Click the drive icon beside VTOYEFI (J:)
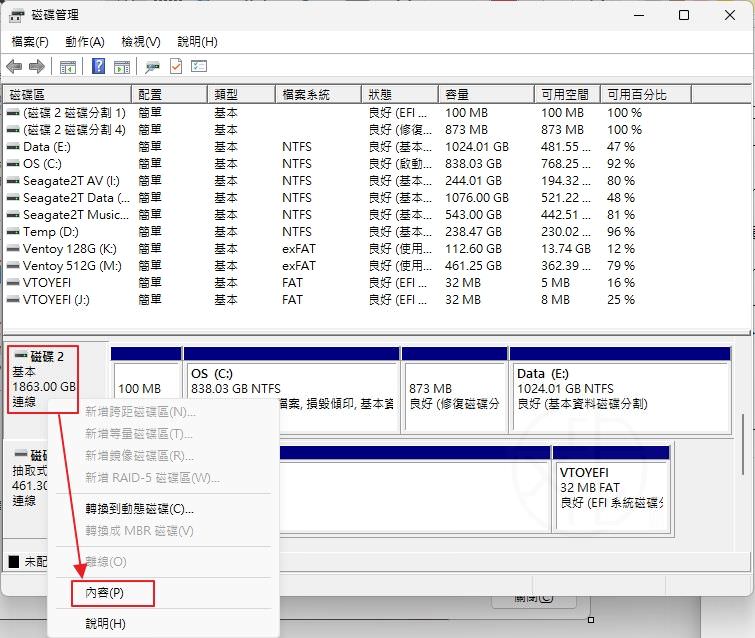Screen dimensions: 755x638 pos(13,300)
